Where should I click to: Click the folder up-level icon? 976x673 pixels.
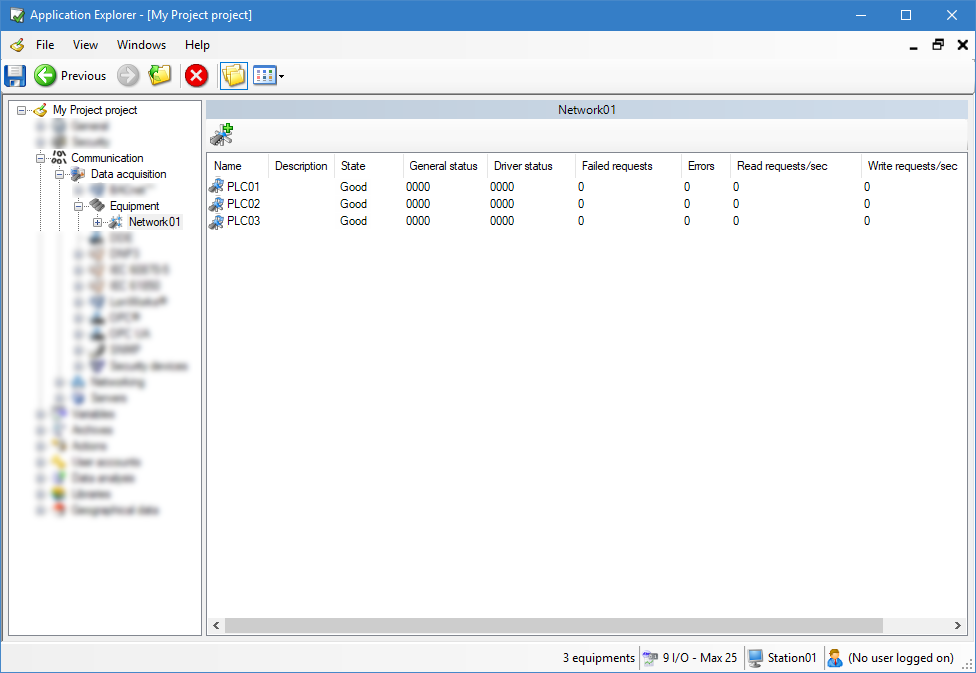tap(160, 75)
